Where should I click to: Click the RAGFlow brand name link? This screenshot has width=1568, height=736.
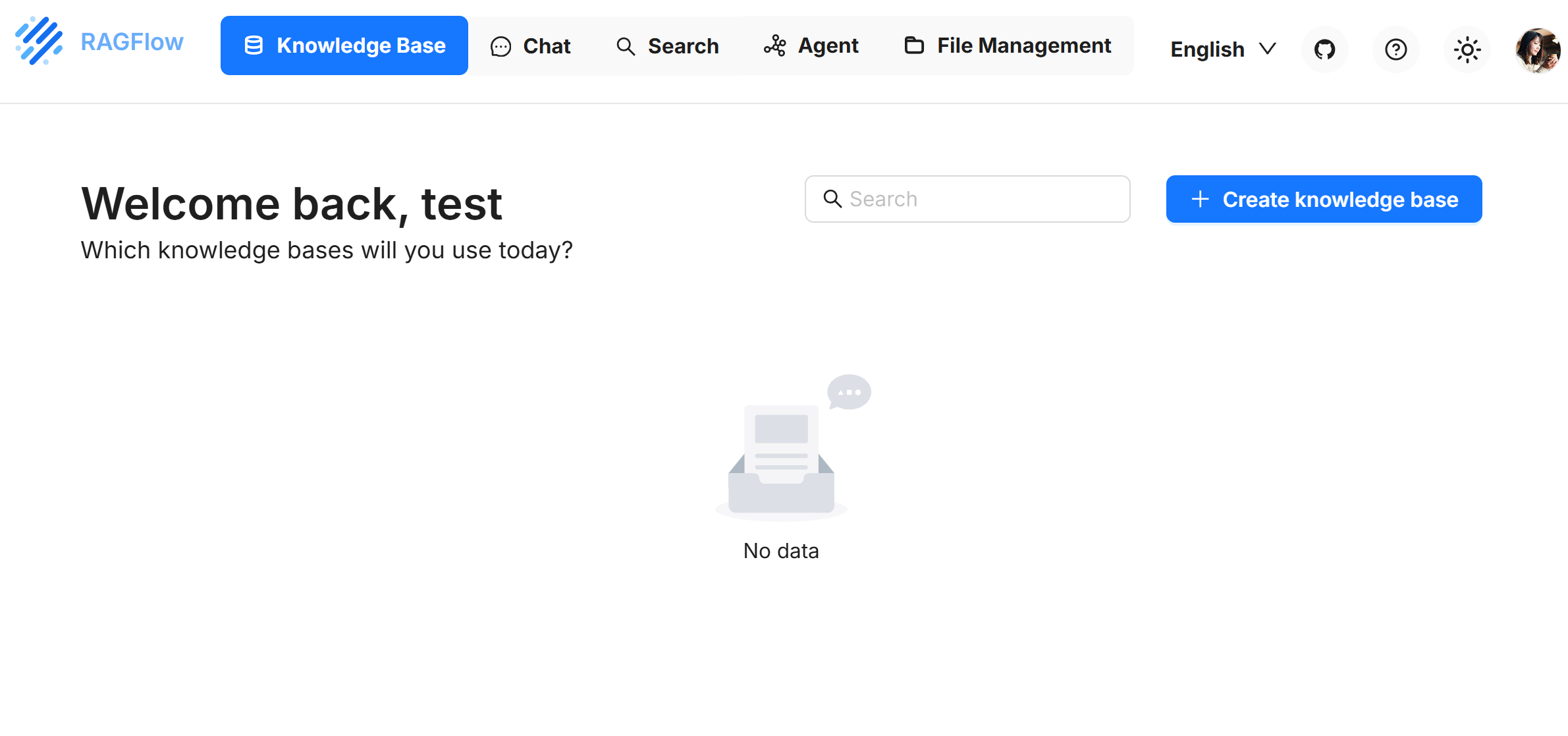coord(132,42)
